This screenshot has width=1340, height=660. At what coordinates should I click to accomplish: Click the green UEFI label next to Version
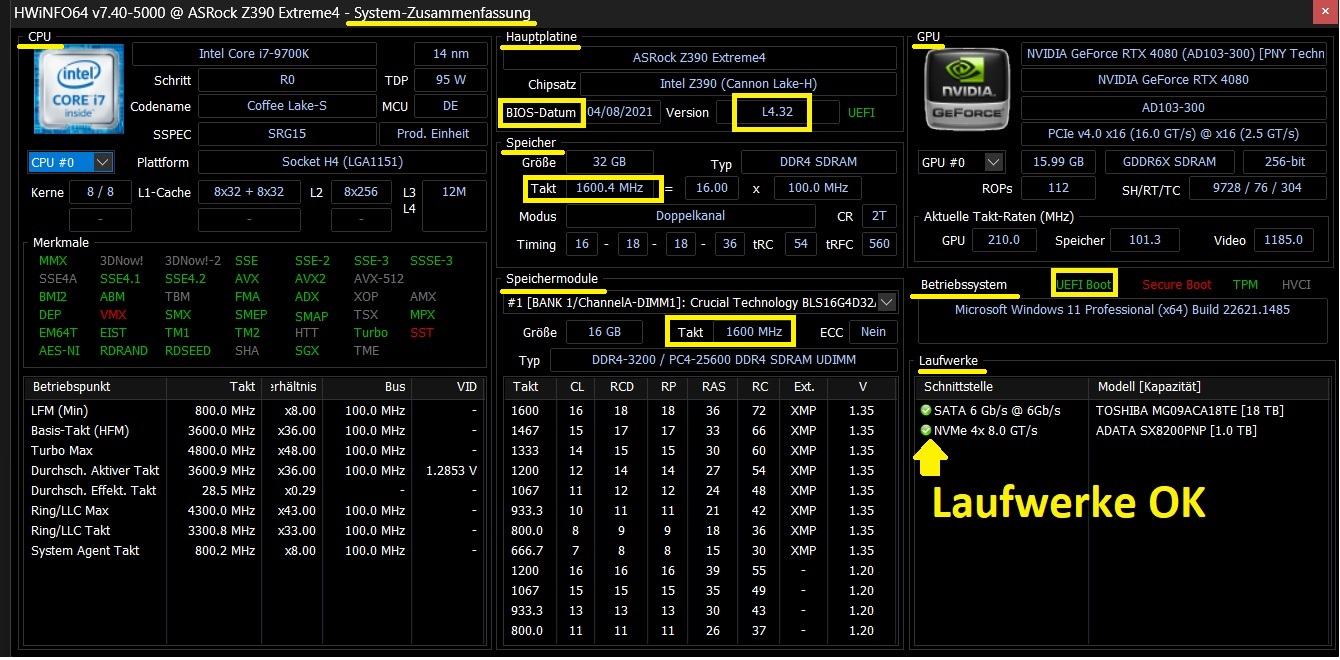point(861,112)
